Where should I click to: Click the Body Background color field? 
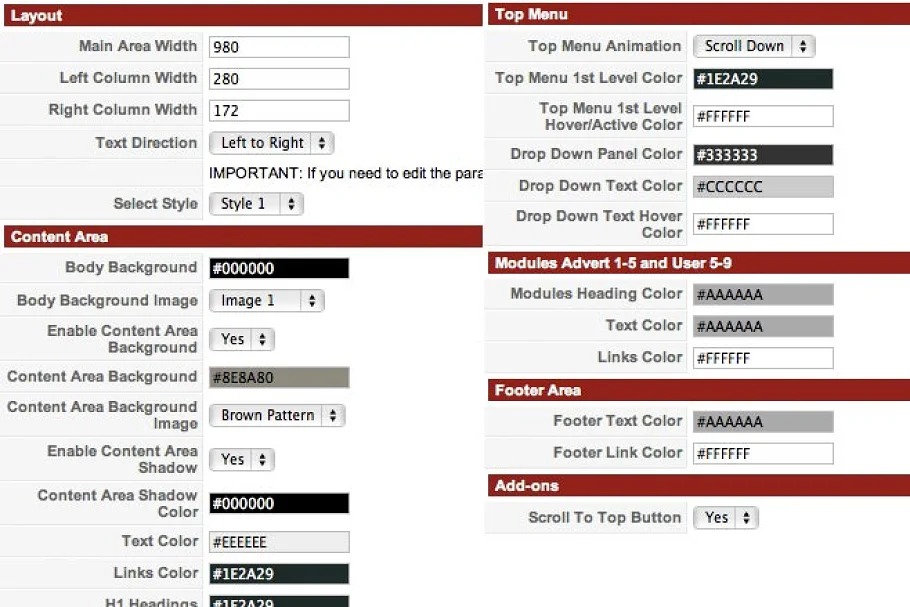278,268
